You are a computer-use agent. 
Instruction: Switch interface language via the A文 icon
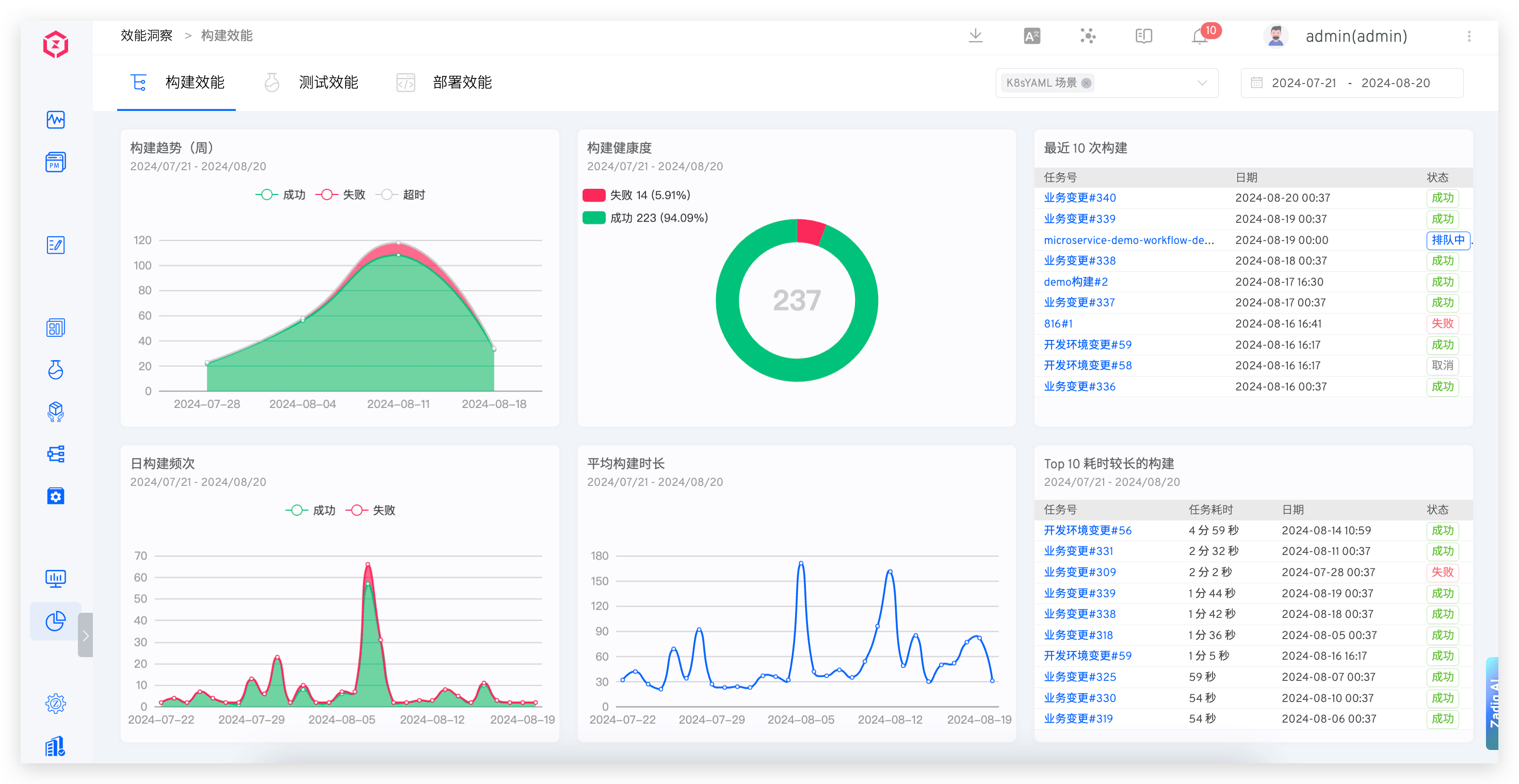pos(1032,36)
